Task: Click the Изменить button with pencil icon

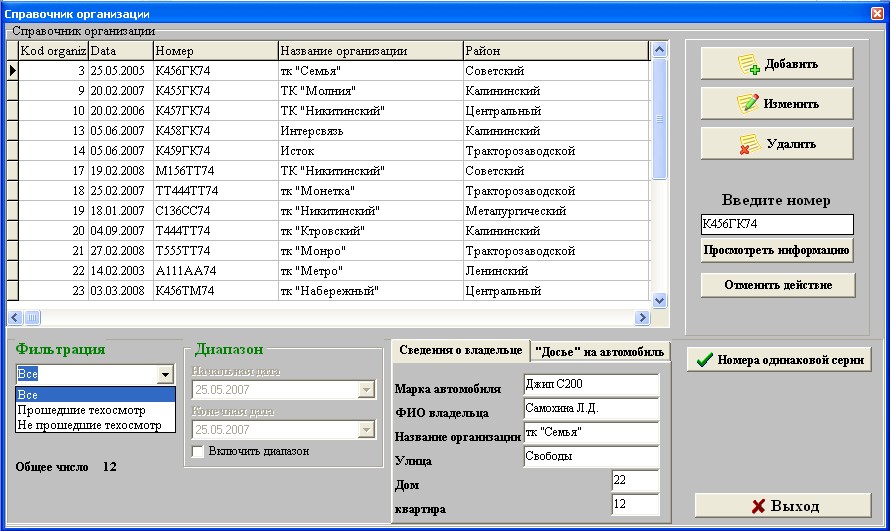Action: click(777, 103)
